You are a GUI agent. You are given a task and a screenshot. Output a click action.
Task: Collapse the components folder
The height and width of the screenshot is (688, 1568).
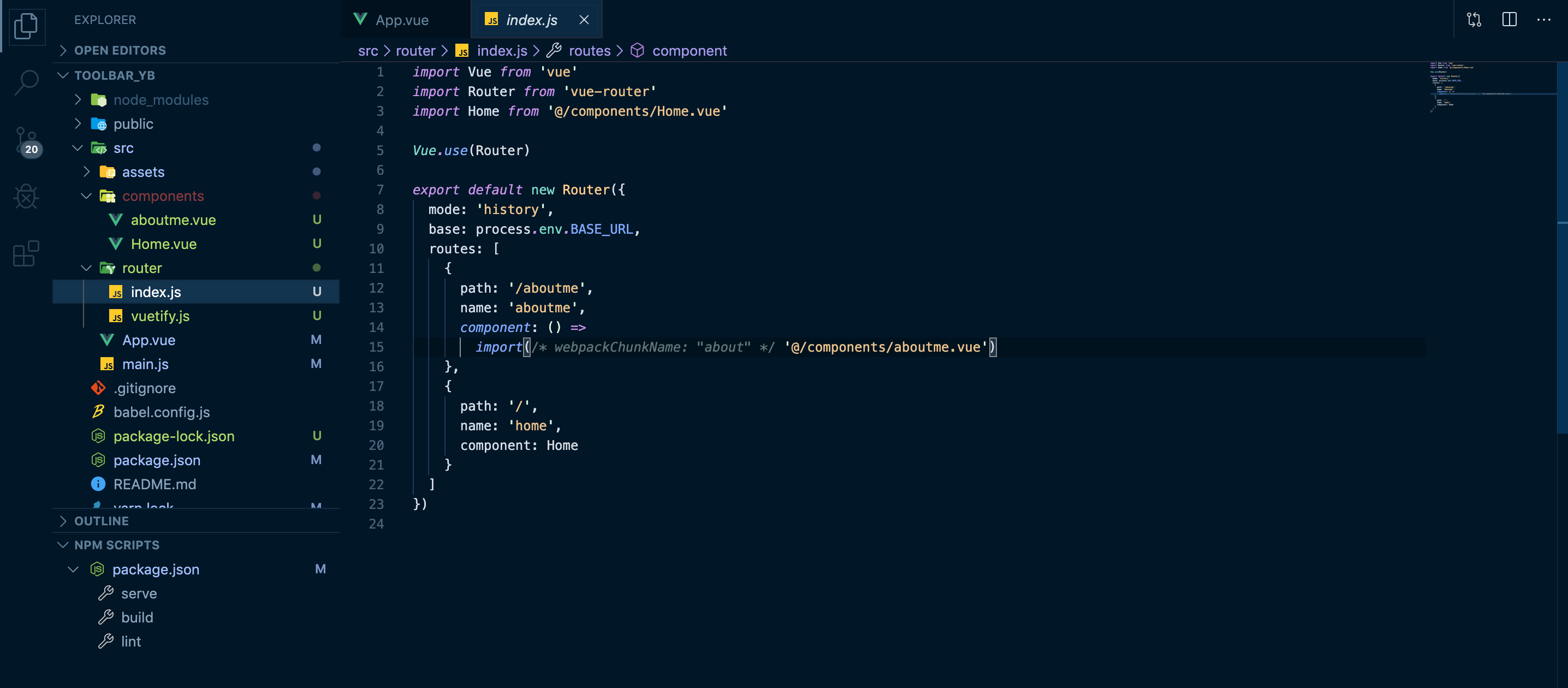tap(163, 195)
